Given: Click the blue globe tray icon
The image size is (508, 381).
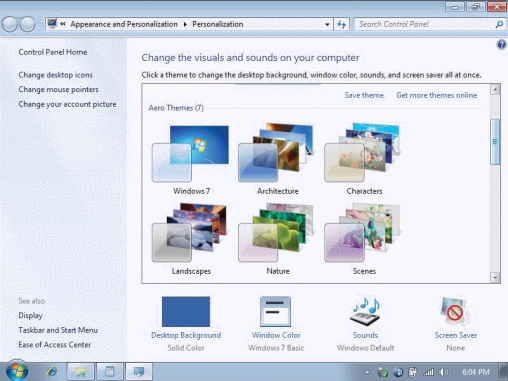Looking at the screenshot, I should point(398,372).
